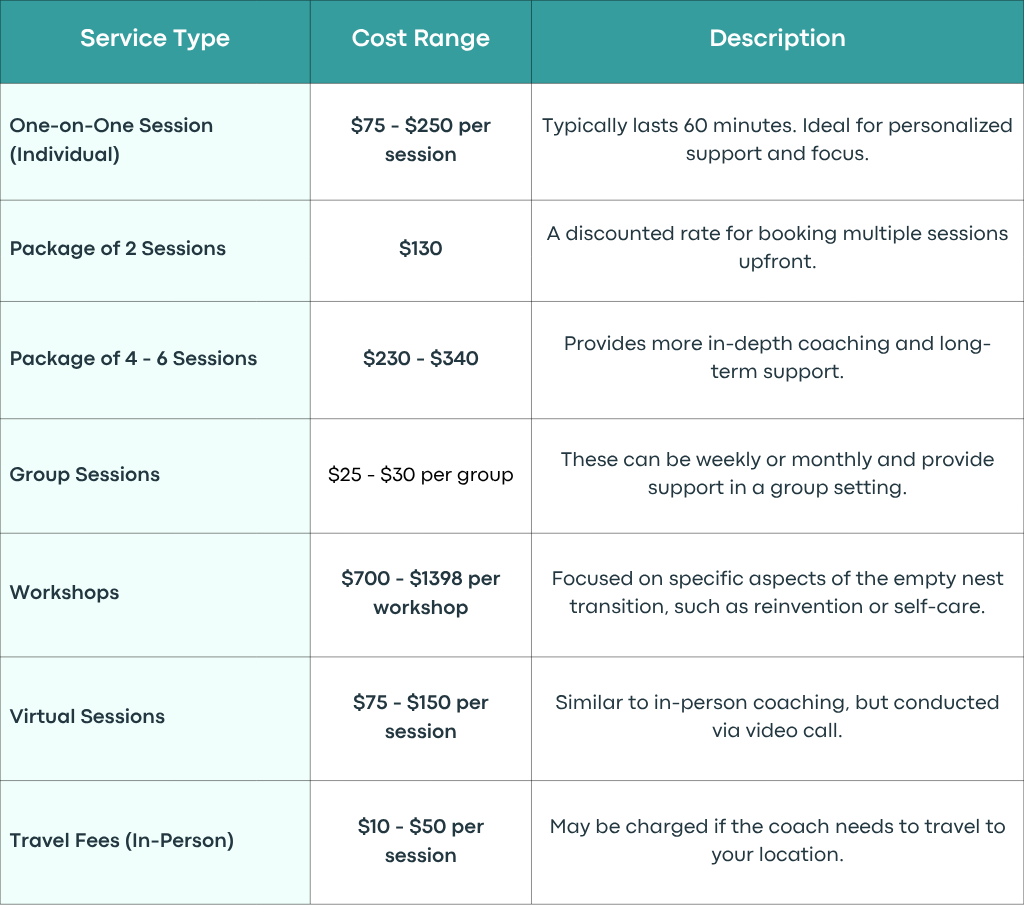Select the $700 - $1398 per workshop cell
Screen dimensions: 1024x905
pos(421,593)
